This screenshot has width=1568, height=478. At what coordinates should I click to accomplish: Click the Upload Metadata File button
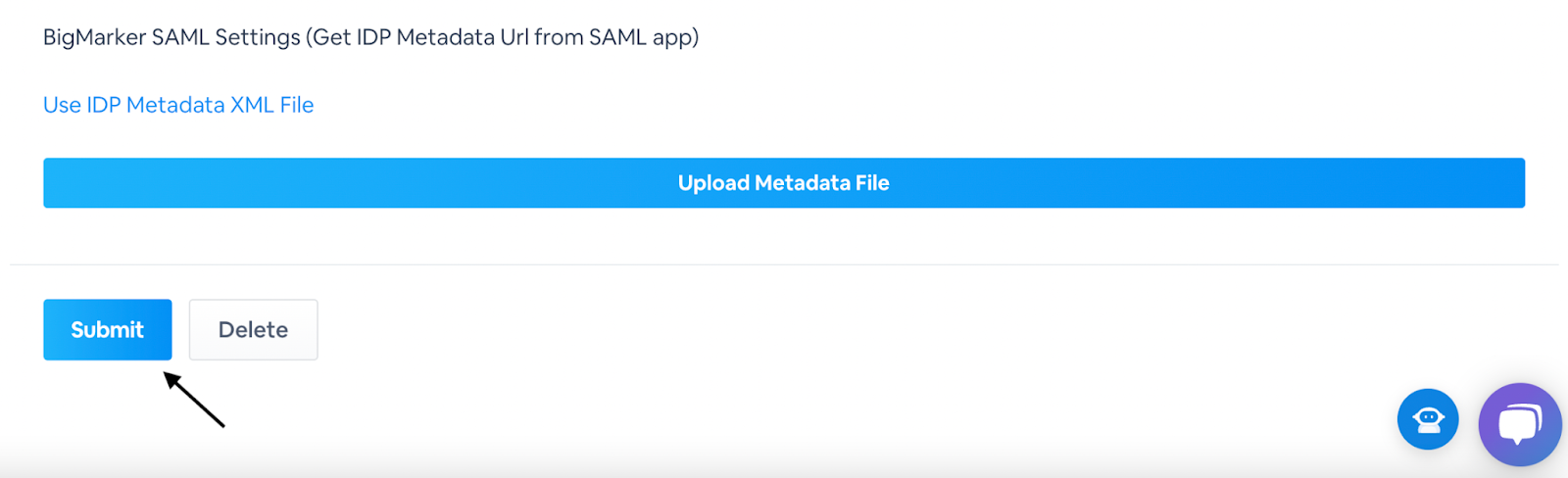783,183
